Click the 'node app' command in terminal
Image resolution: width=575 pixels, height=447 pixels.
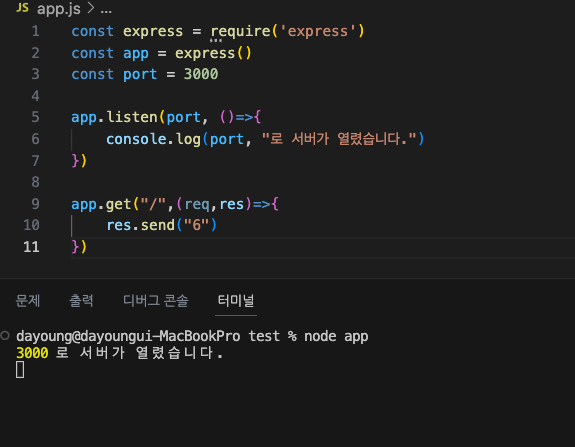coord(336,336)
